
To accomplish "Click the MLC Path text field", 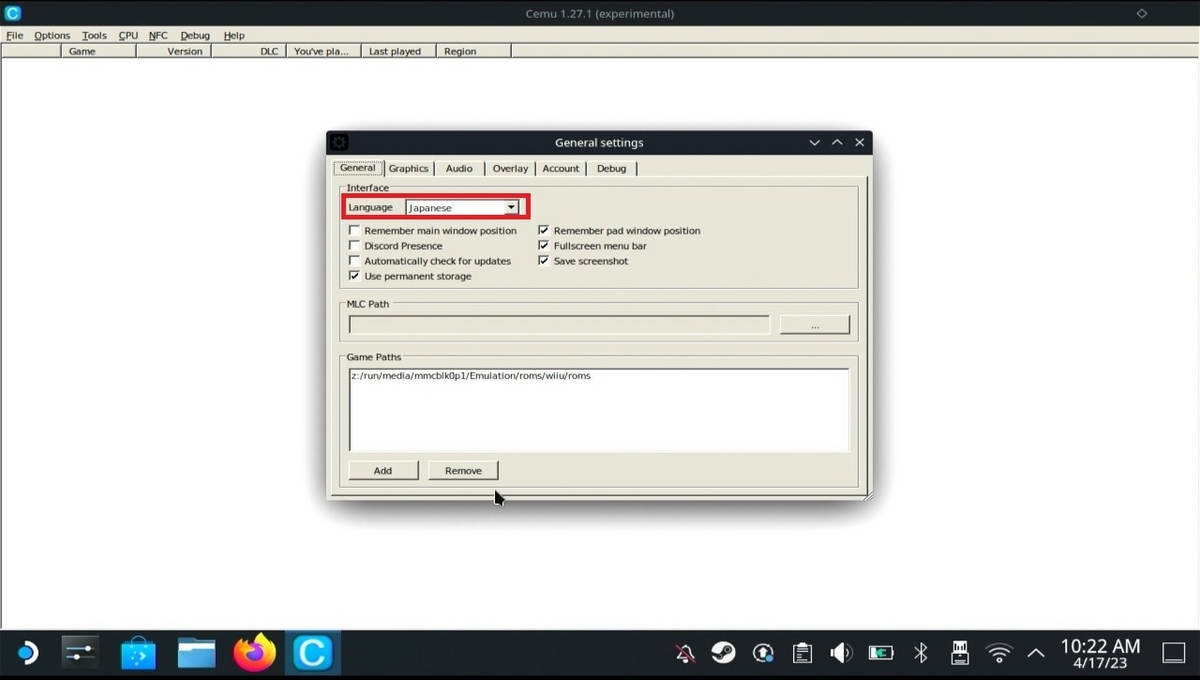I will coord(559,325).
